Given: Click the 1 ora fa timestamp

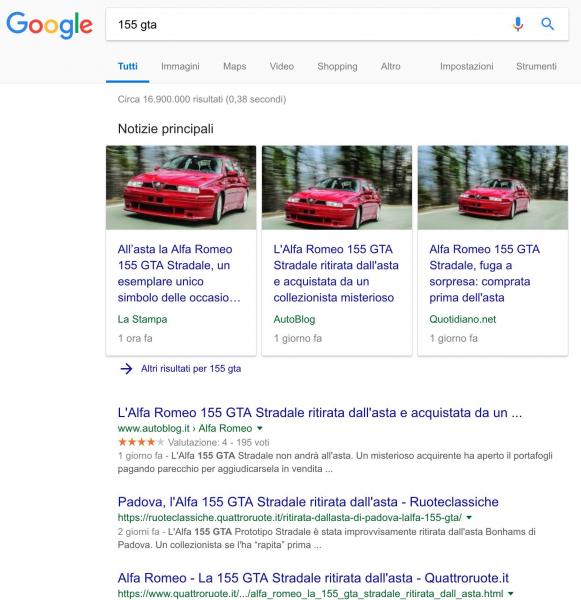Looking at the screenshot, I should click(135, 338).
